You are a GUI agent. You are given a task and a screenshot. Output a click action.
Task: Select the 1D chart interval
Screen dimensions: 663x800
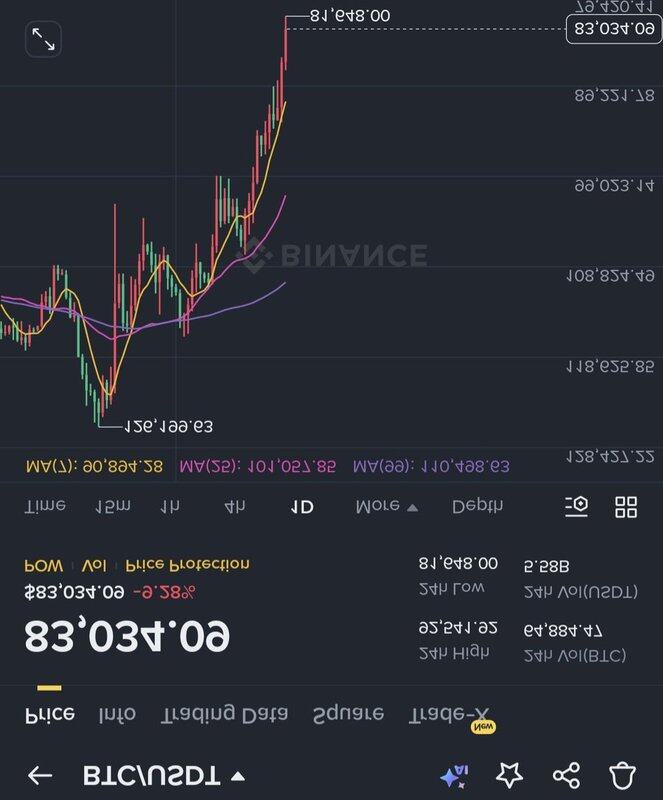coord(301,507)
